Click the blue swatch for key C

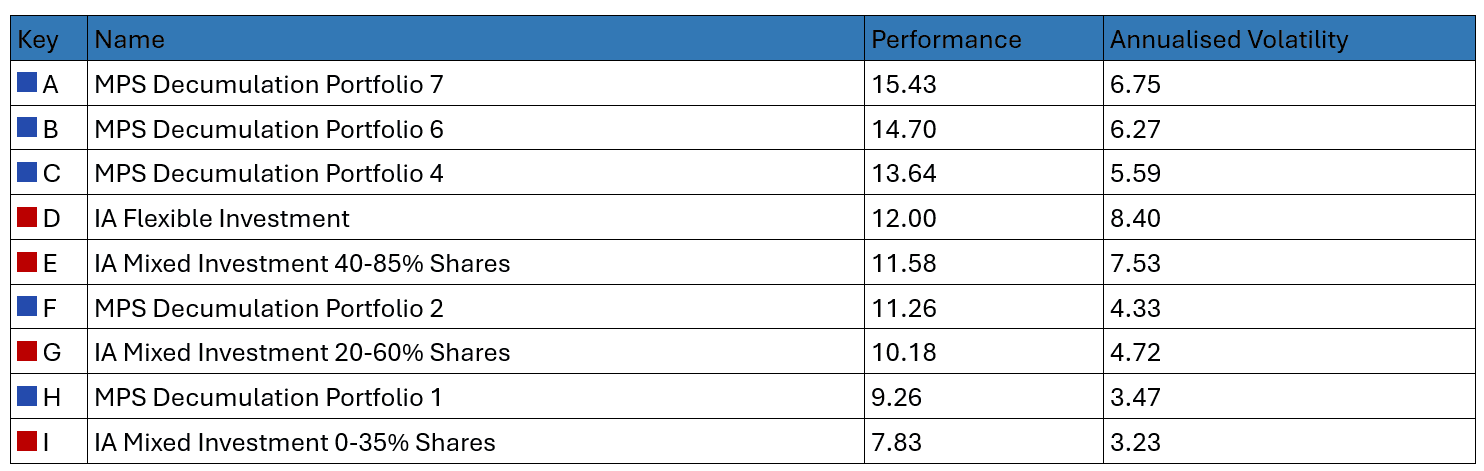click(27, 172)
